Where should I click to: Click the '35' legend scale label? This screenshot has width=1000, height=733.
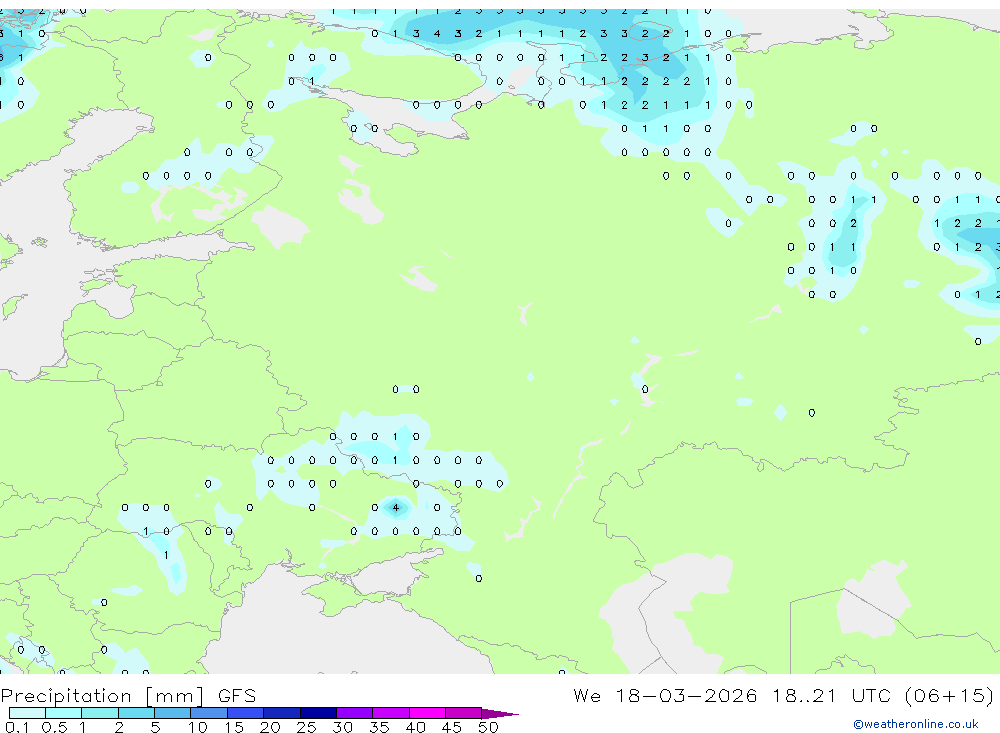tap(379, 727)
